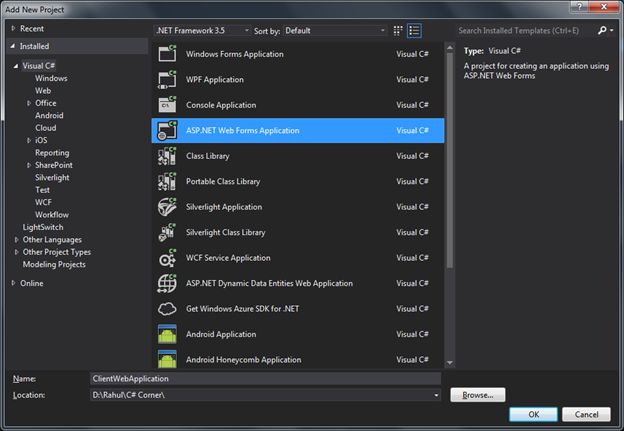Select the Test category

[x=42, y=190]
